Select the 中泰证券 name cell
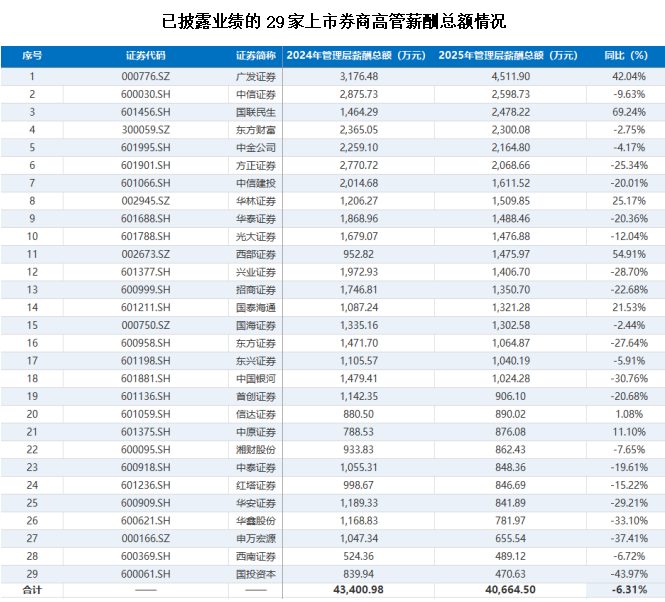This screenshot has width=665, height=602. [x=256, y=468]
